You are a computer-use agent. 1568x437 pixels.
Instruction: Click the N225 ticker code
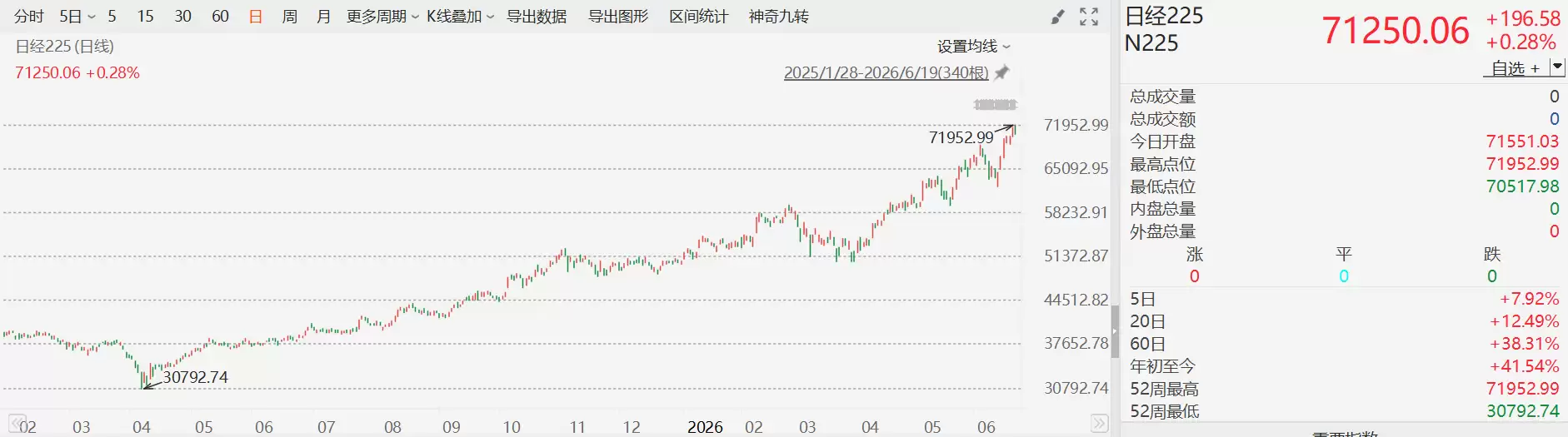click(1151, 43)
